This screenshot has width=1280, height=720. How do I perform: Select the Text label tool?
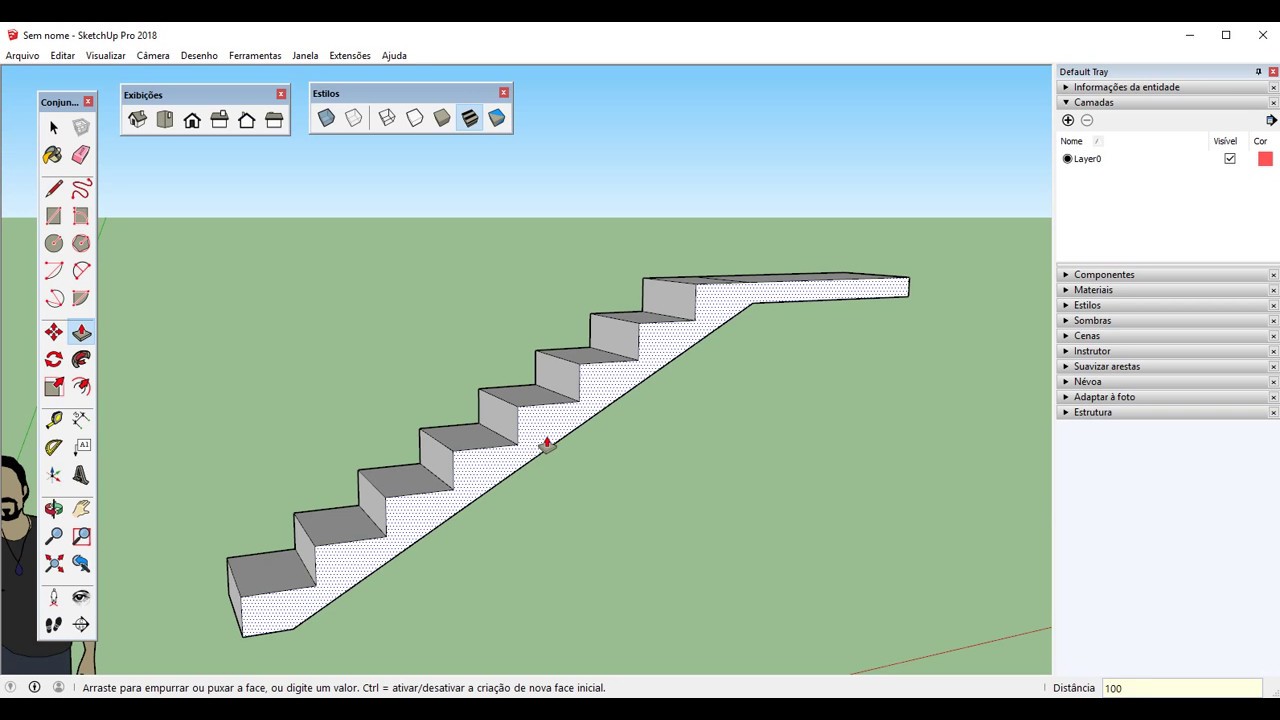tap(81, 447)
